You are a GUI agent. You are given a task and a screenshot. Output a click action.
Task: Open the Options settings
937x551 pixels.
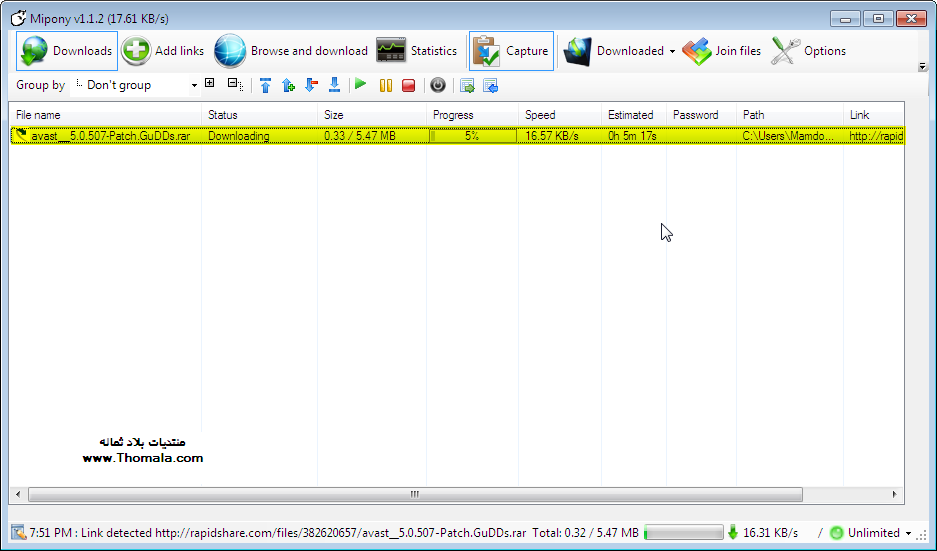[x=809, y=51]
